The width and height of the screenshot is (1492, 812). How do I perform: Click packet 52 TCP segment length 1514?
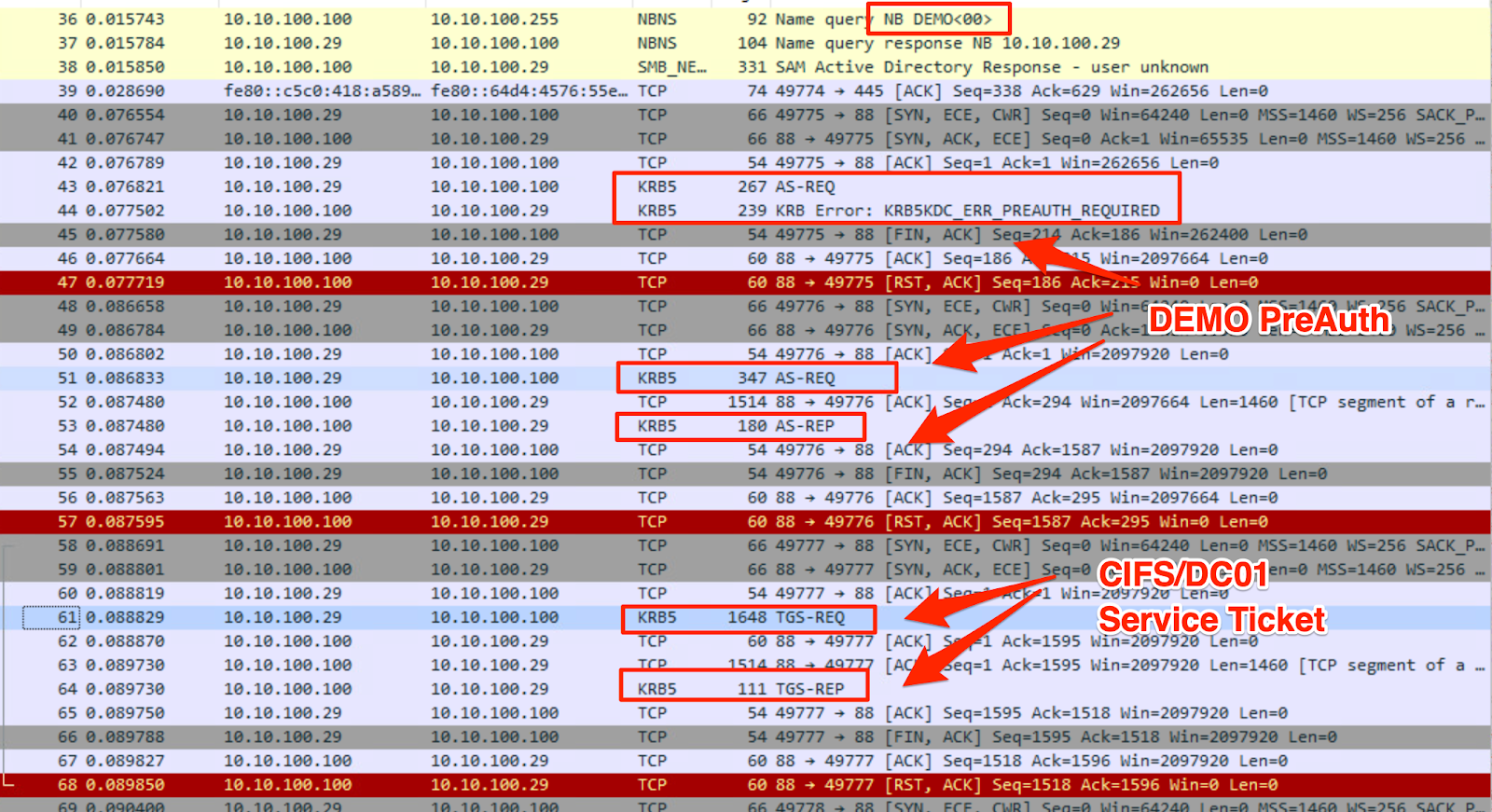pos(559,403)
